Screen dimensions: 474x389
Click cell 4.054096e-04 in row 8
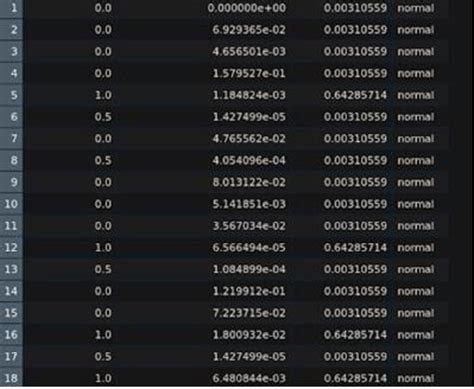click(x=249, y=161)
